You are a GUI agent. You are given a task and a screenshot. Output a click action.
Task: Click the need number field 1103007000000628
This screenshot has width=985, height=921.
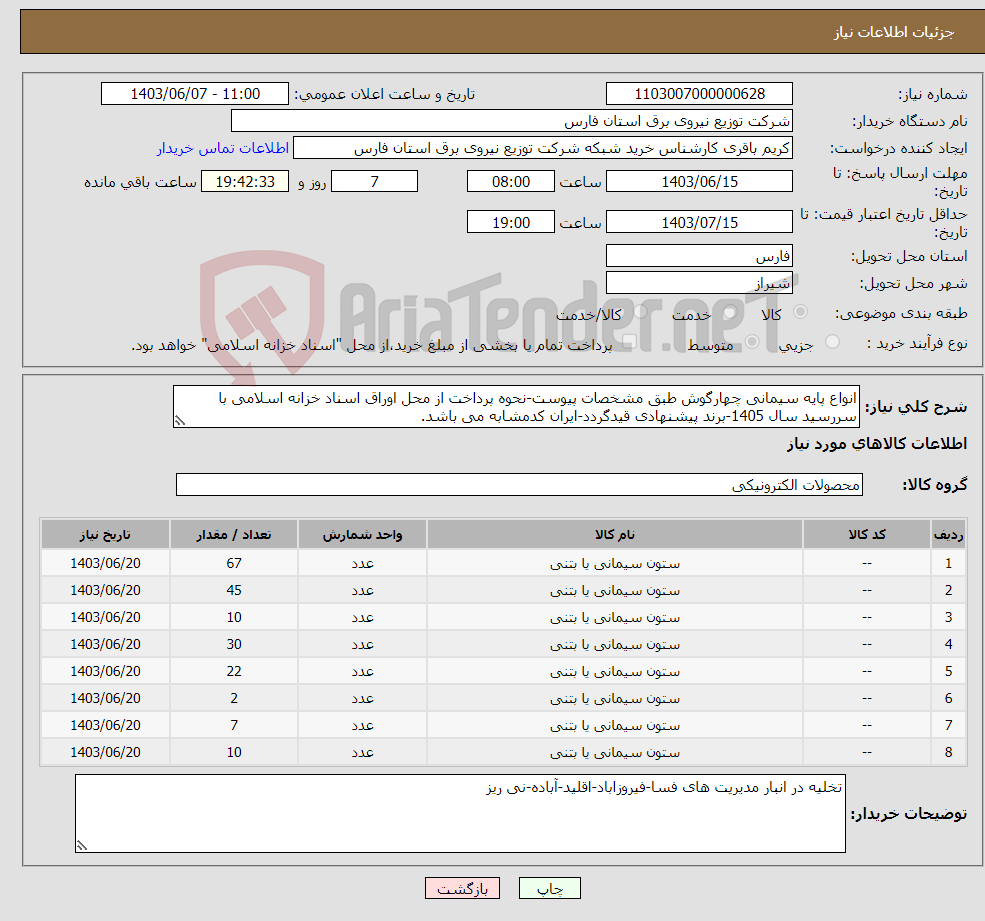(x=699, y=94)
